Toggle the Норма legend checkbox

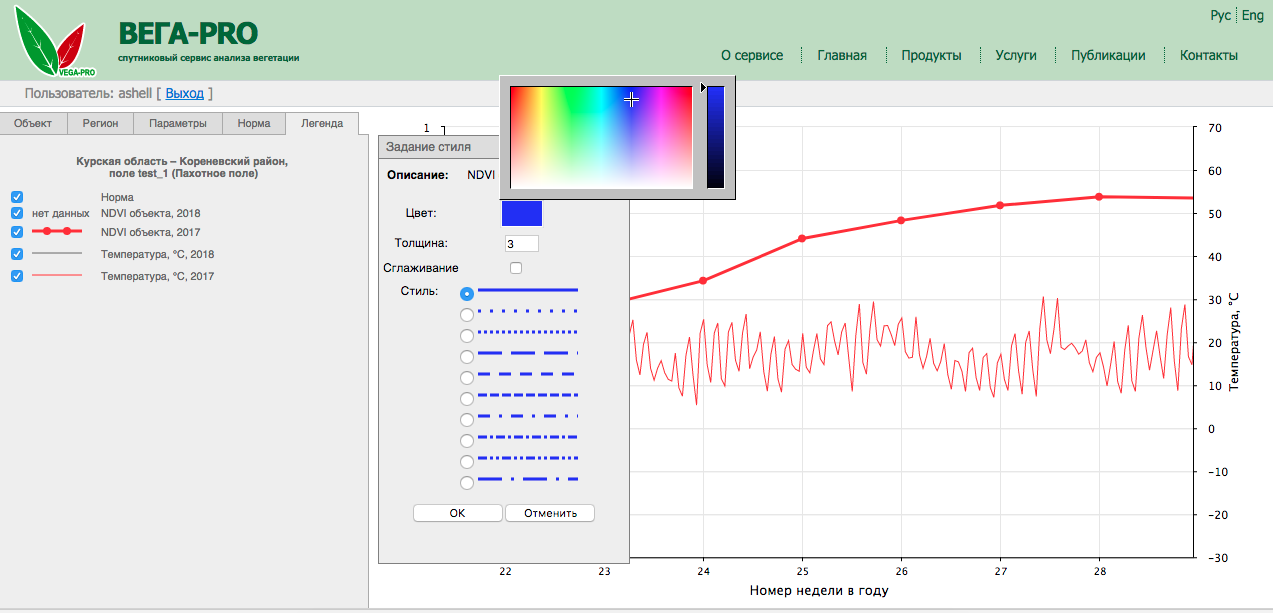tap(17, 198)
